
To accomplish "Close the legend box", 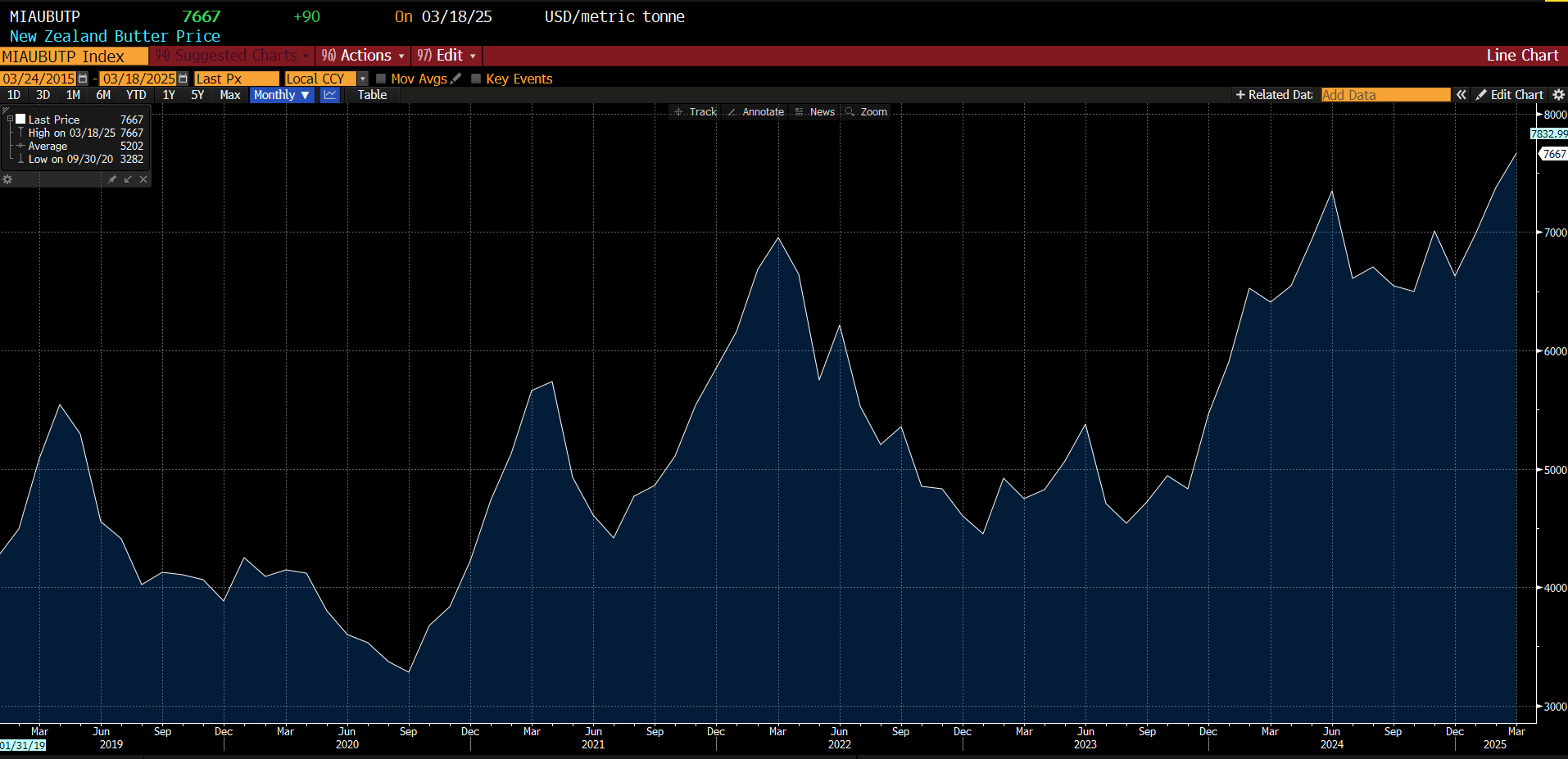I will click(x=143, y=179).
